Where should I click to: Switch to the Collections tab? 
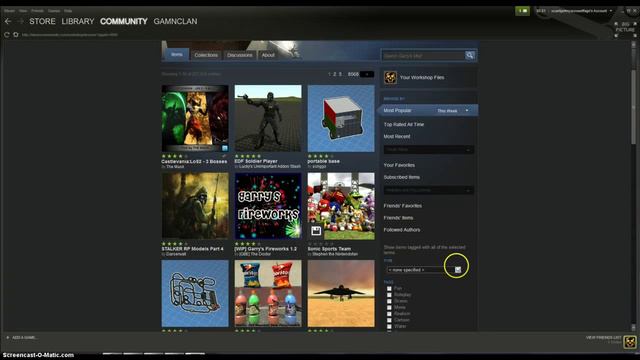(206, 55)
